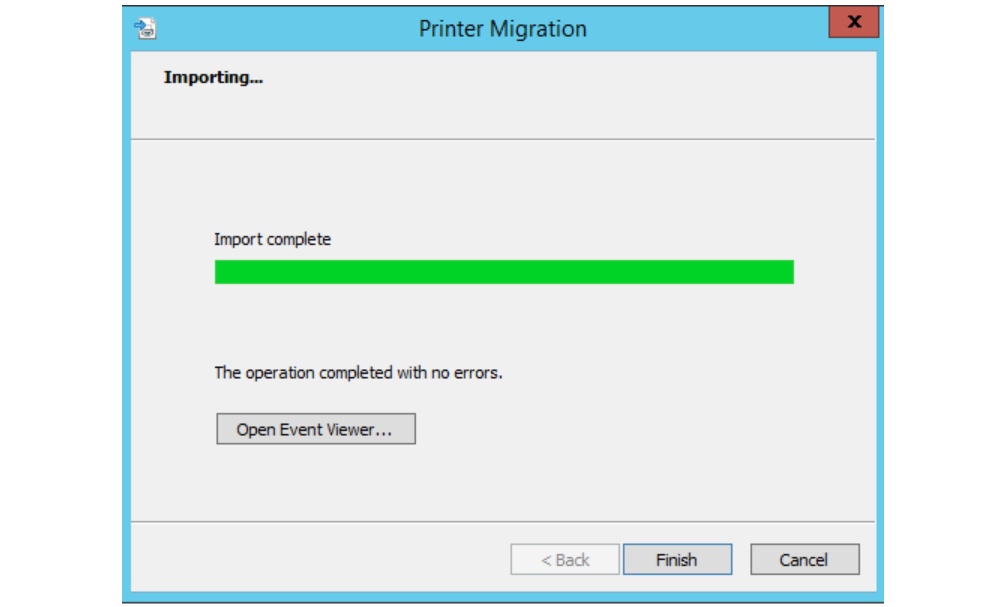
Task: Click the Import complete status label
Action: 272,240
